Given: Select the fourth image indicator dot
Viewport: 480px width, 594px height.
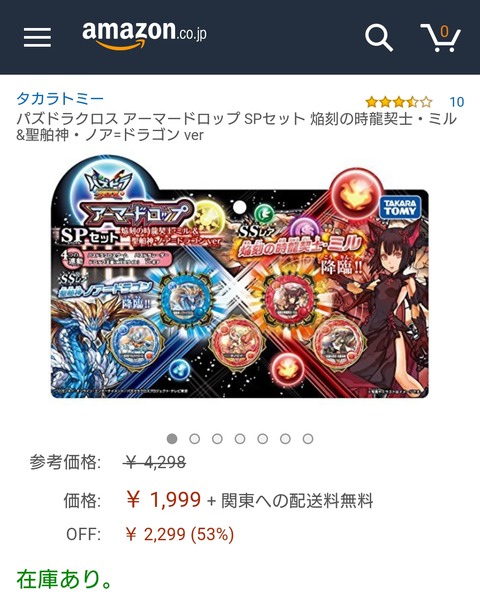Looking at the screenshot, I should coord(240,439).
